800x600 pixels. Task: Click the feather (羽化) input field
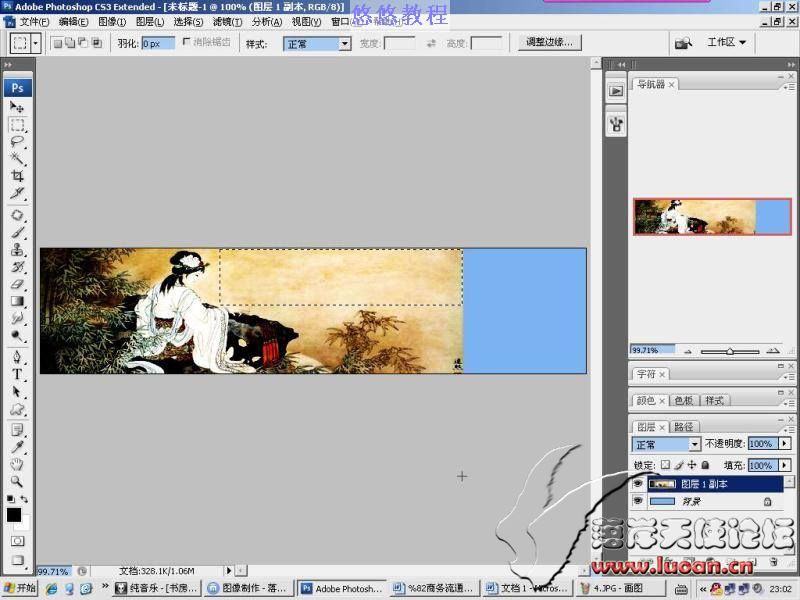[158, 44]
